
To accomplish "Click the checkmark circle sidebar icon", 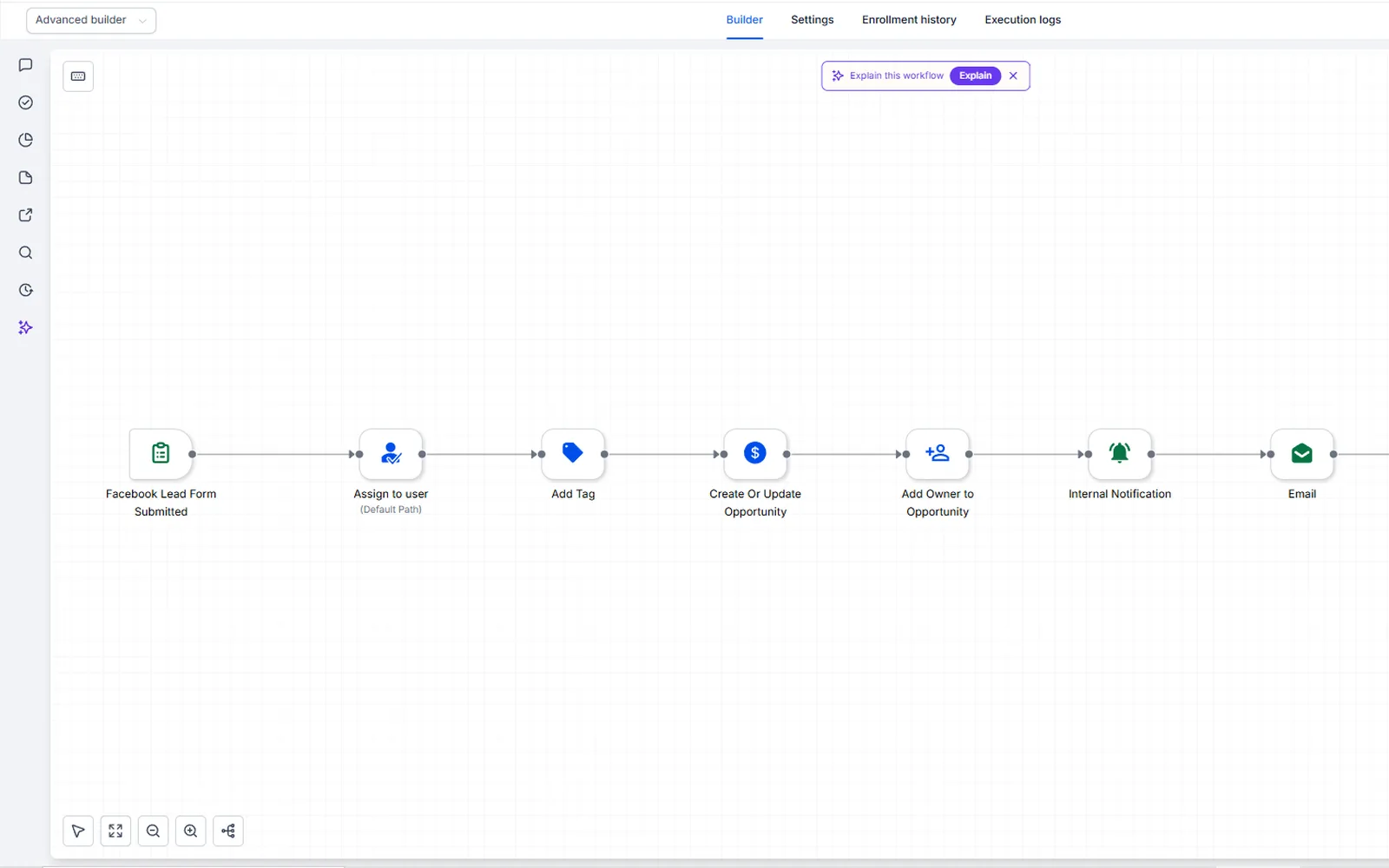I will 26,102.
